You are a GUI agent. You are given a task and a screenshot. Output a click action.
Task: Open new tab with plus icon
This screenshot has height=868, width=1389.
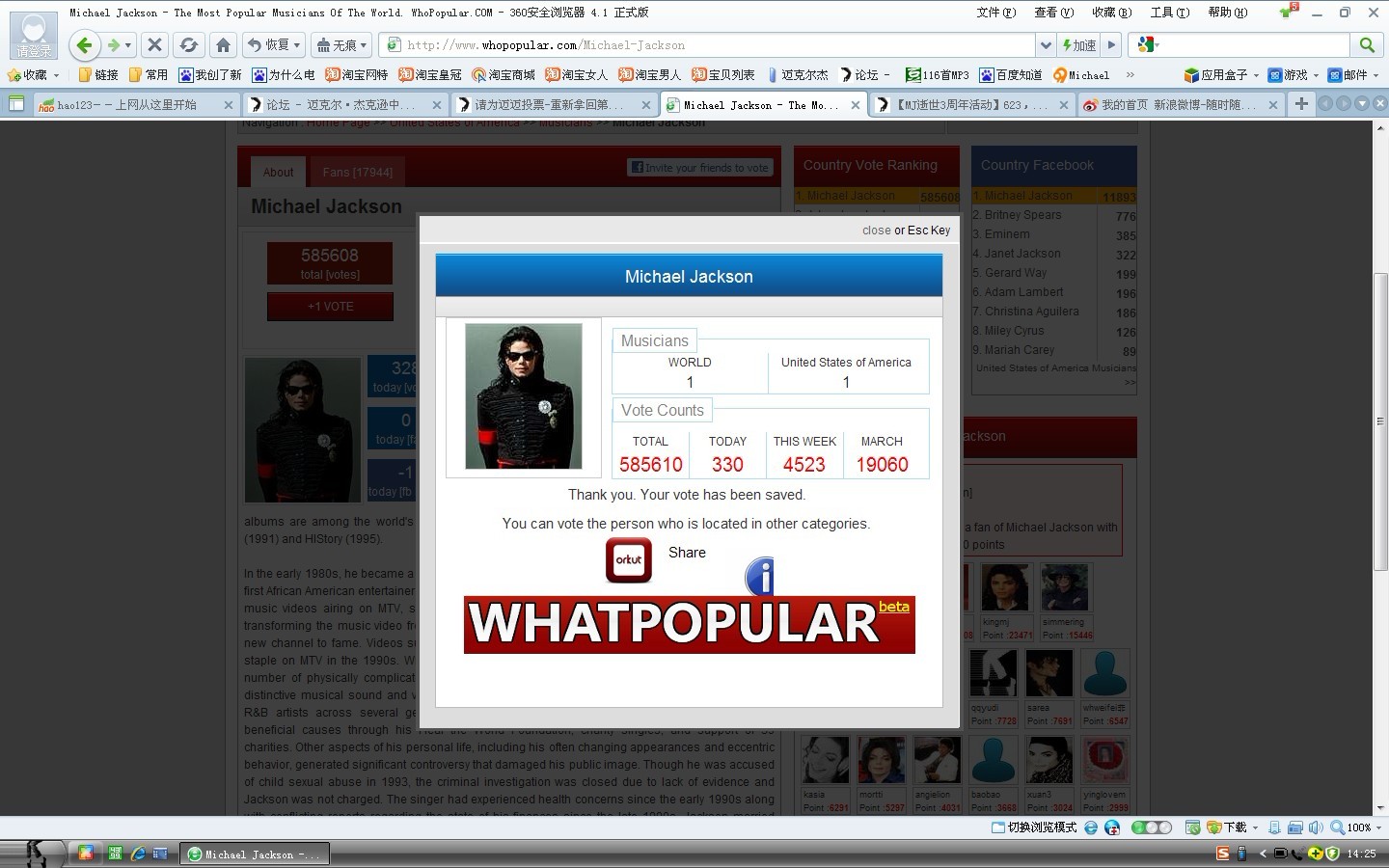1301,104
